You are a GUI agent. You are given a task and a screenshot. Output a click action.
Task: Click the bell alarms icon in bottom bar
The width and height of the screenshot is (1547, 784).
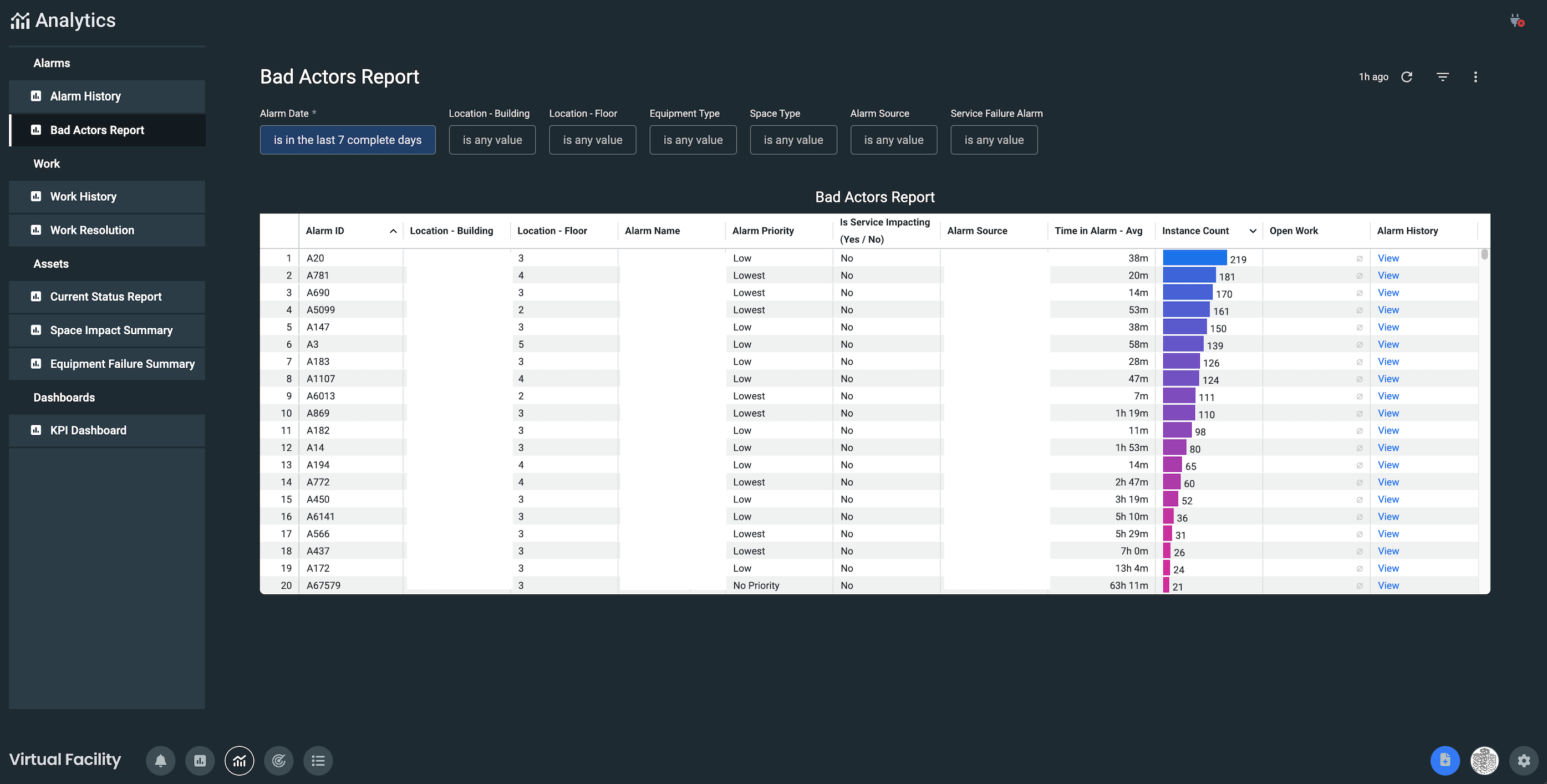click(x=160, y=761)
